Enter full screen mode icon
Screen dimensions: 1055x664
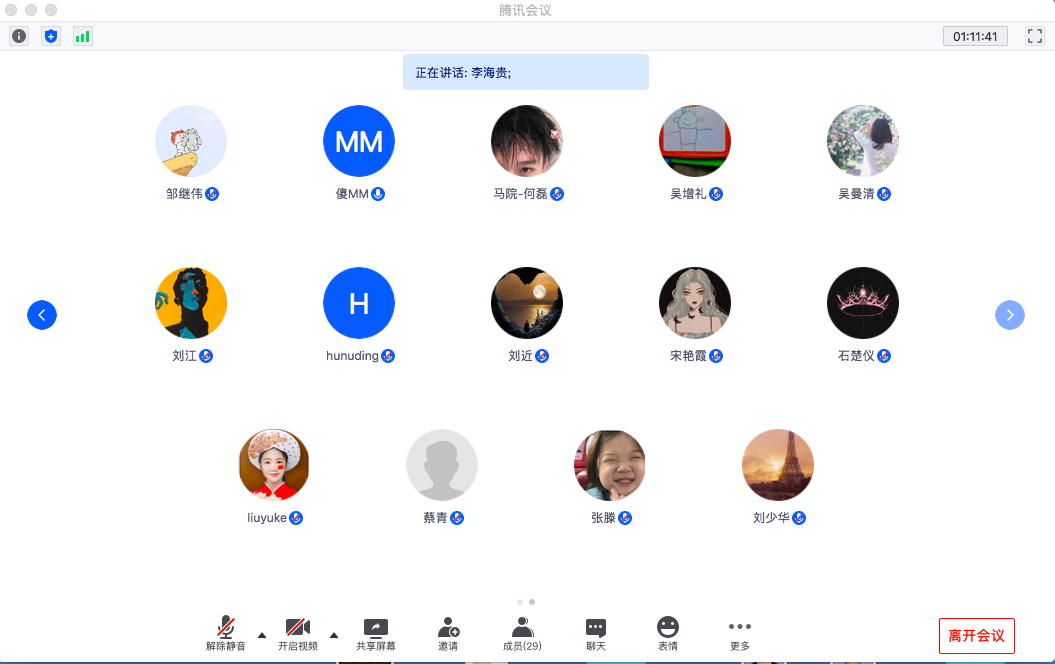click(1035, 36)
